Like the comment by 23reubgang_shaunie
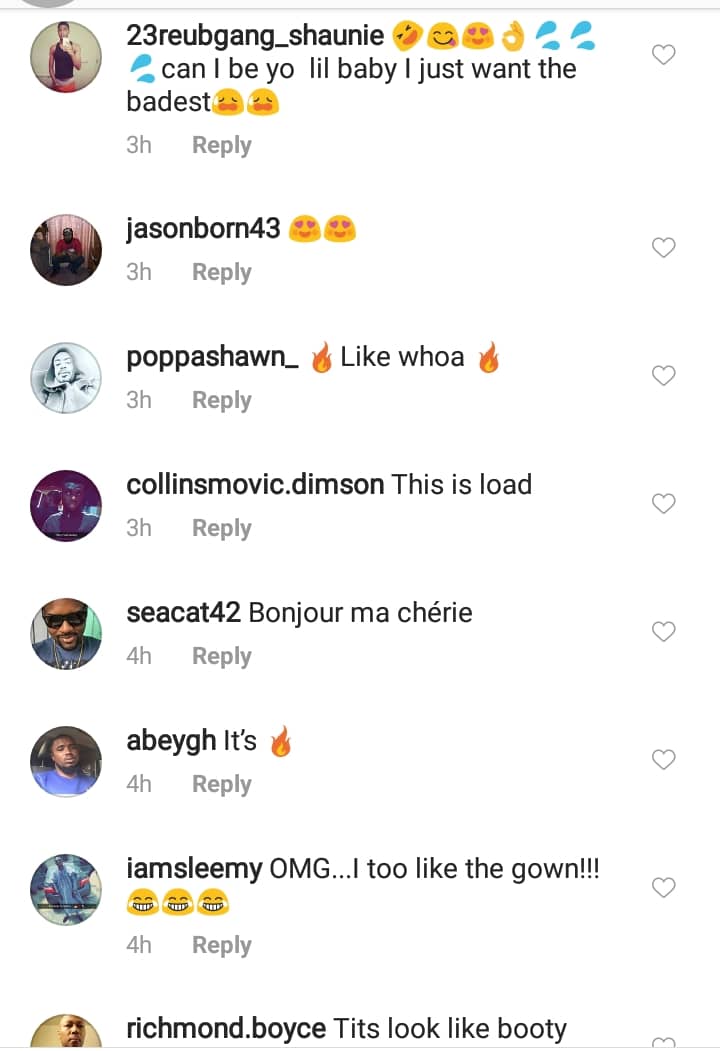720x1051 pixels. [x=664, y=55]
